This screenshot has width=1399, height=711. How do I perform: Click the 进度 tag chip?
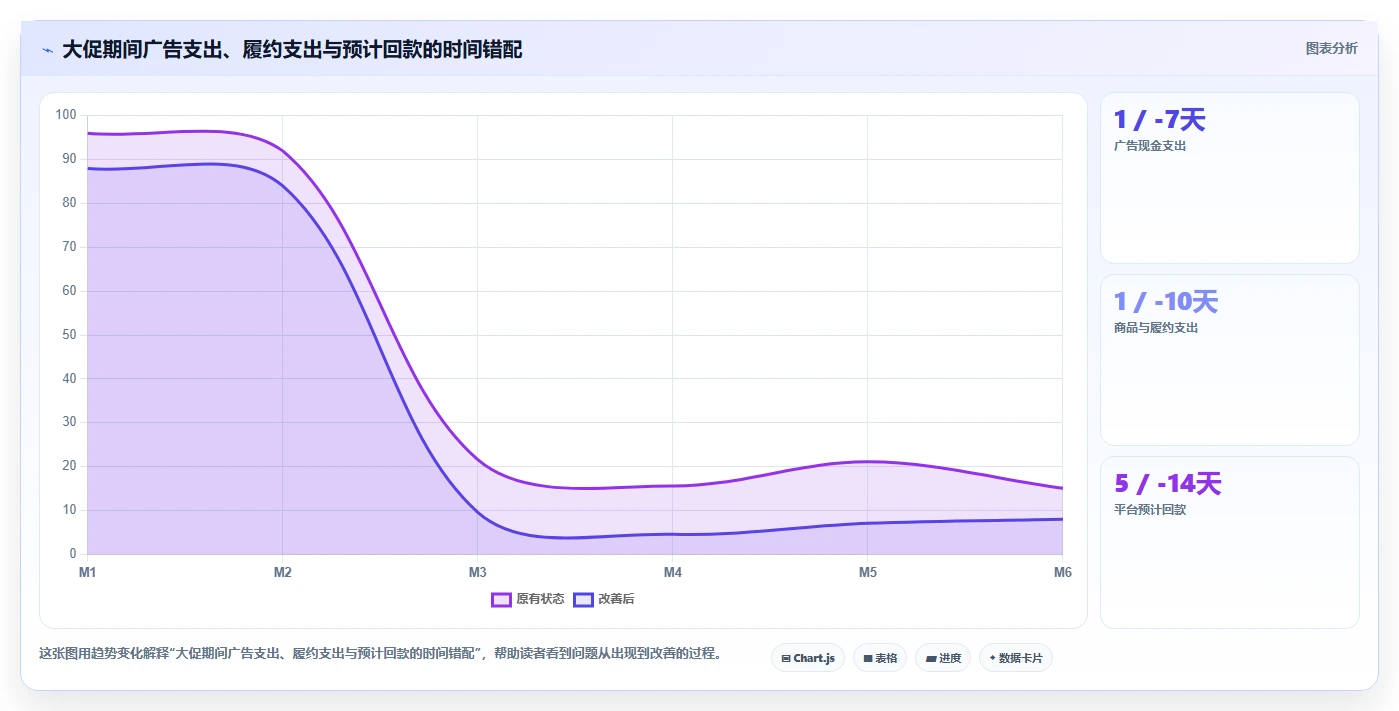pyautogui.click(x=943, y=658)
